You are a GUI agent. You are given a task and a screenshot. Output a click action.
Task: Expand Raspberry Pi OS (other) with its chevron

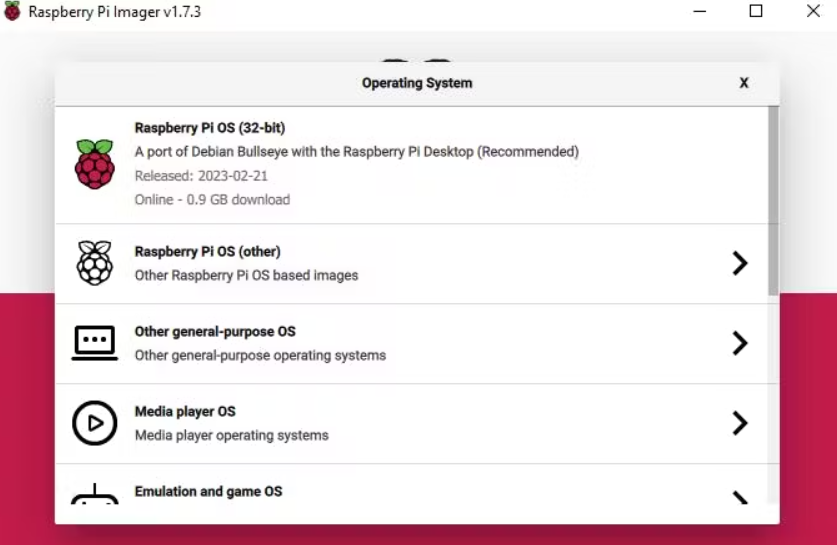(740, 263)
